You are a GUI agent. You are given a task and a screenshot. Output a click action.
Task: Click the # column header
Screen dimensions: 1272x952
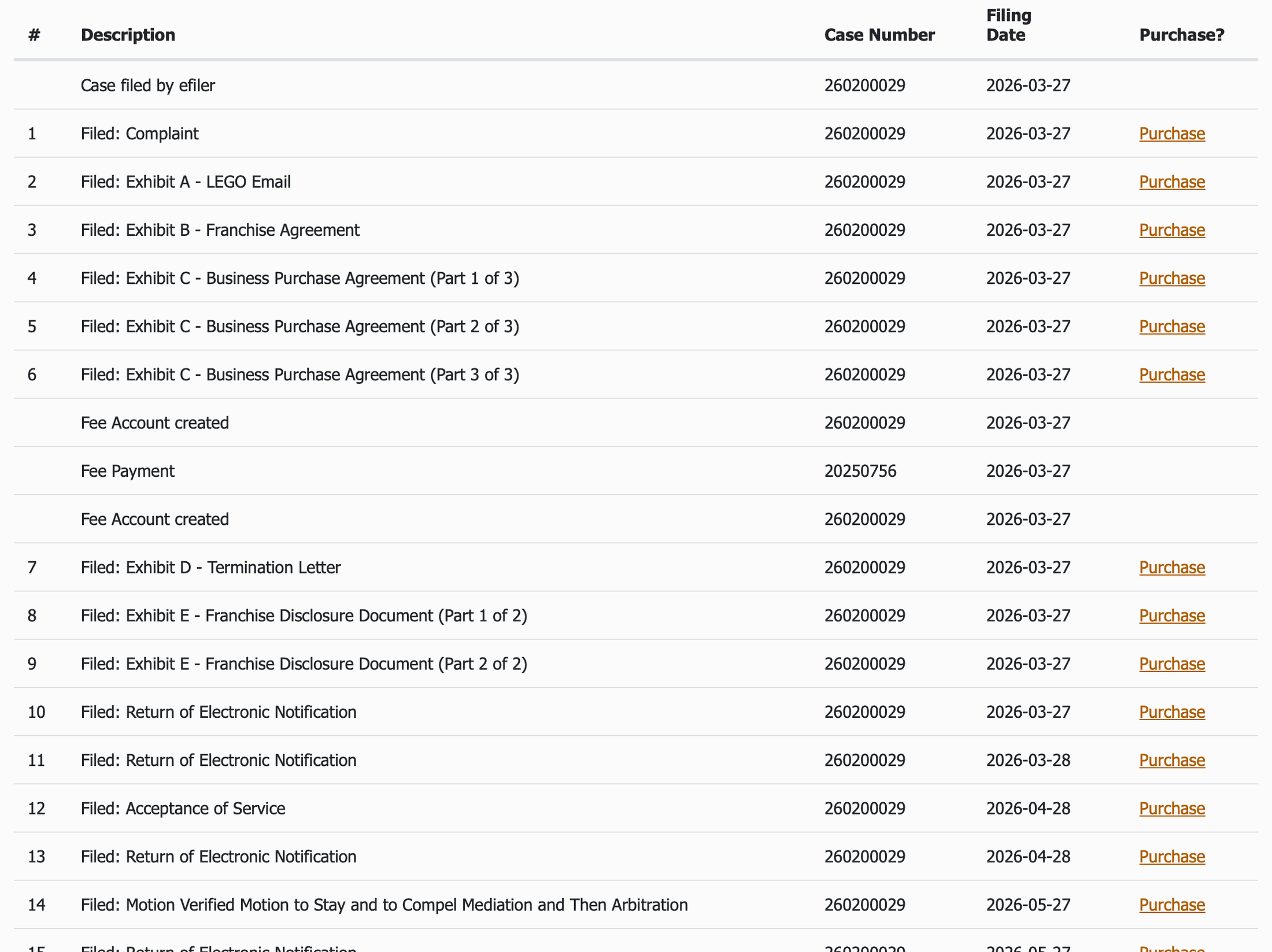point(34,35)
